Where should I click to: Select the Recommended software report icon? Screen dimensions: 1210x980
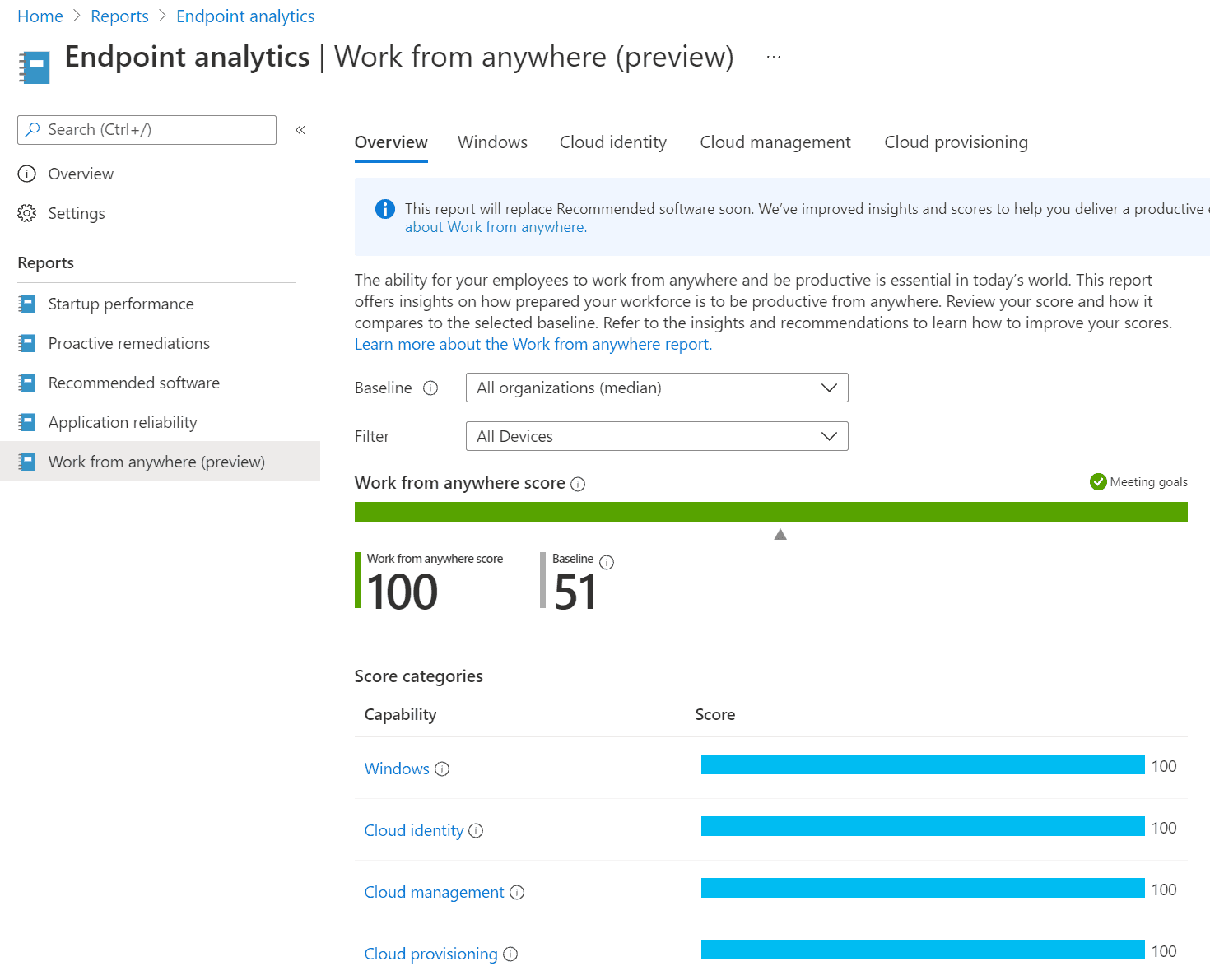pyautogui.click(x=27, y=382)
